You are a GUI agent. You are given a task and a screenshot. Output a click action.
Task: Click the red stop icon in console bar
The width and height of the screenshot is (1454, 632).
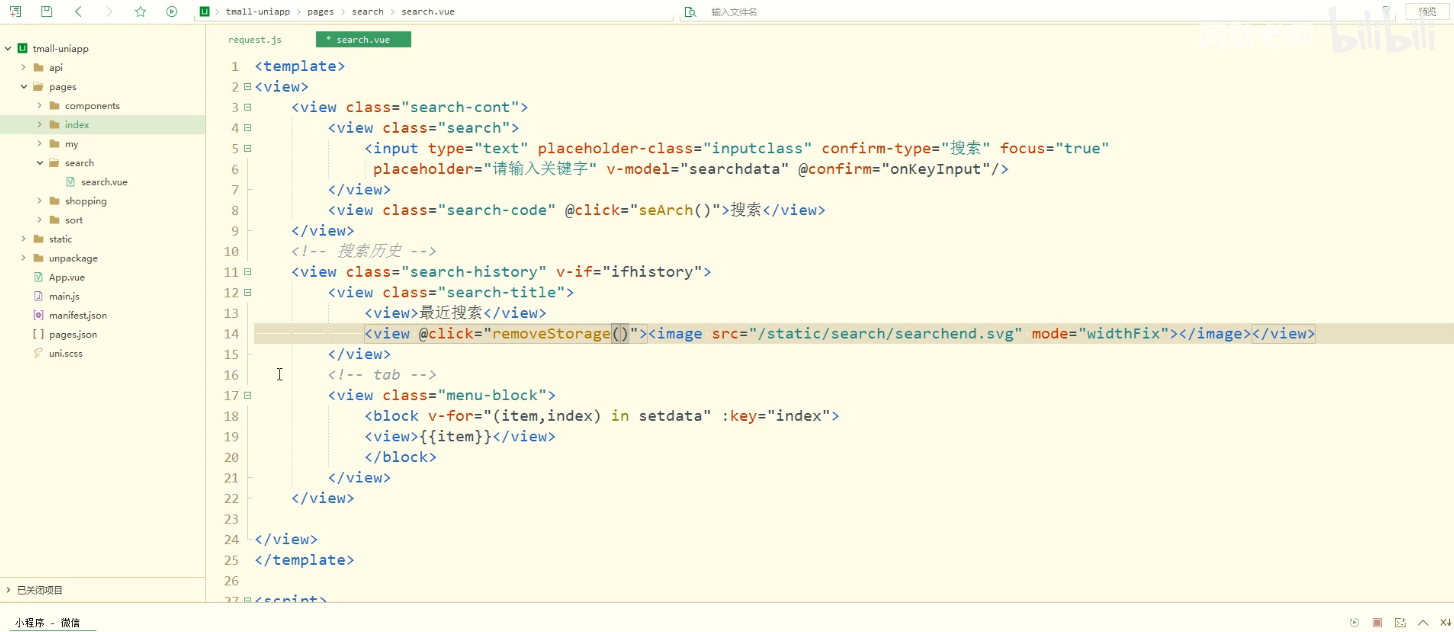[x=1377, y=622]
